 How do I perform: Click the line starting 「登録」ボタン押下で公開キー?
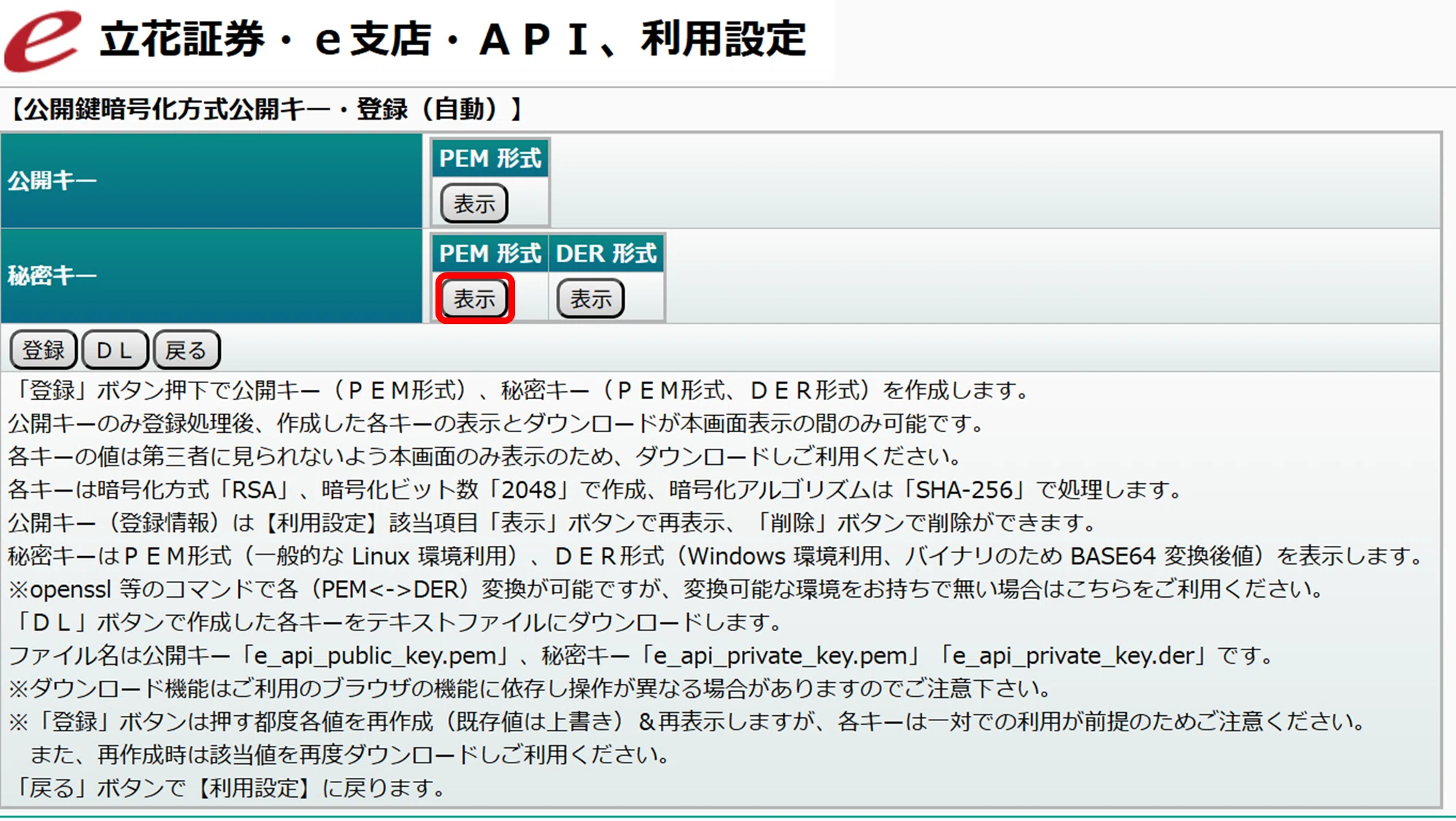pos(519,390)
